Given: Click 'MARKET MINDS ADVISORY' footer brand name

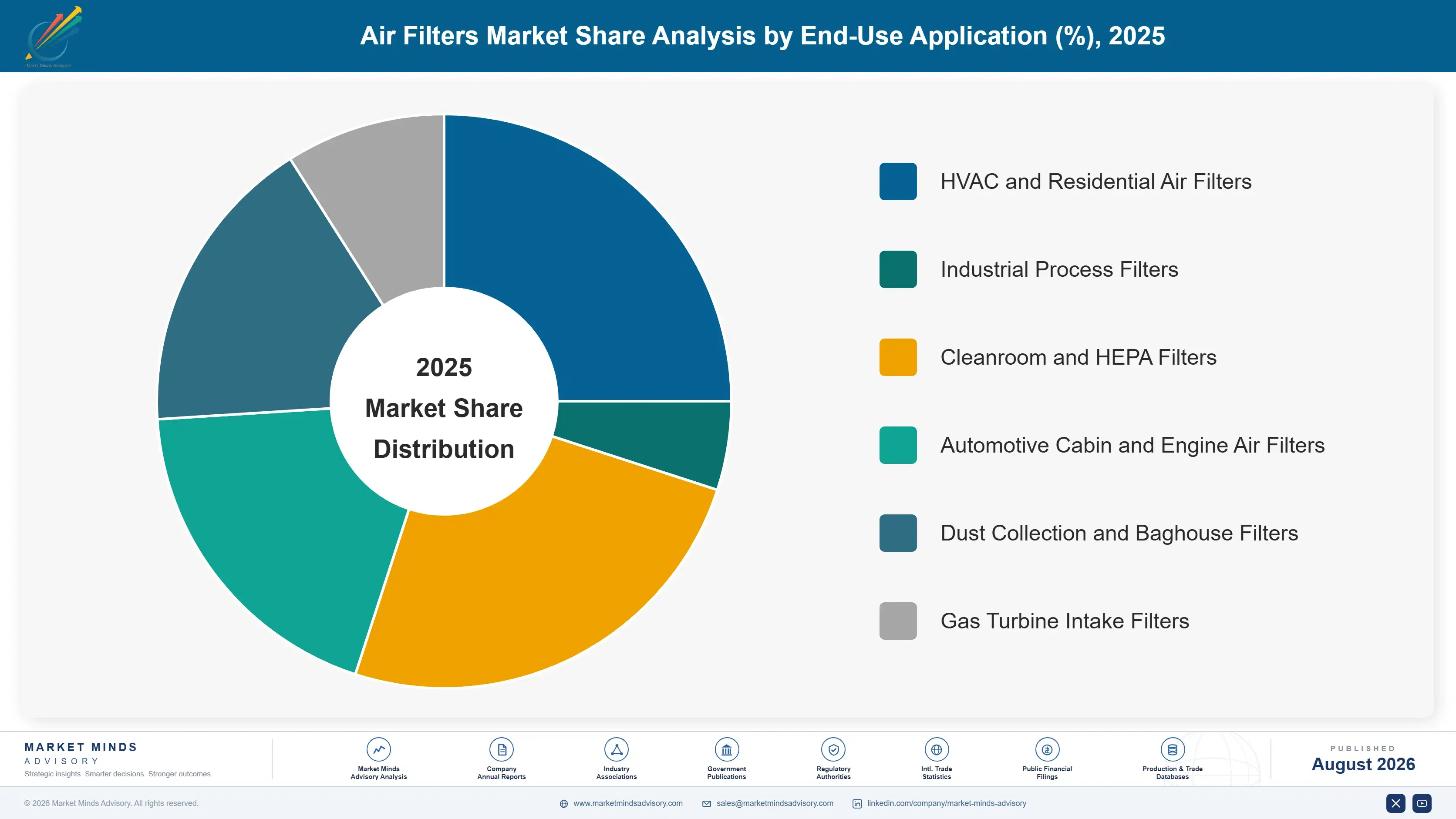Looking at the screenshot, I should click(81, 753).
